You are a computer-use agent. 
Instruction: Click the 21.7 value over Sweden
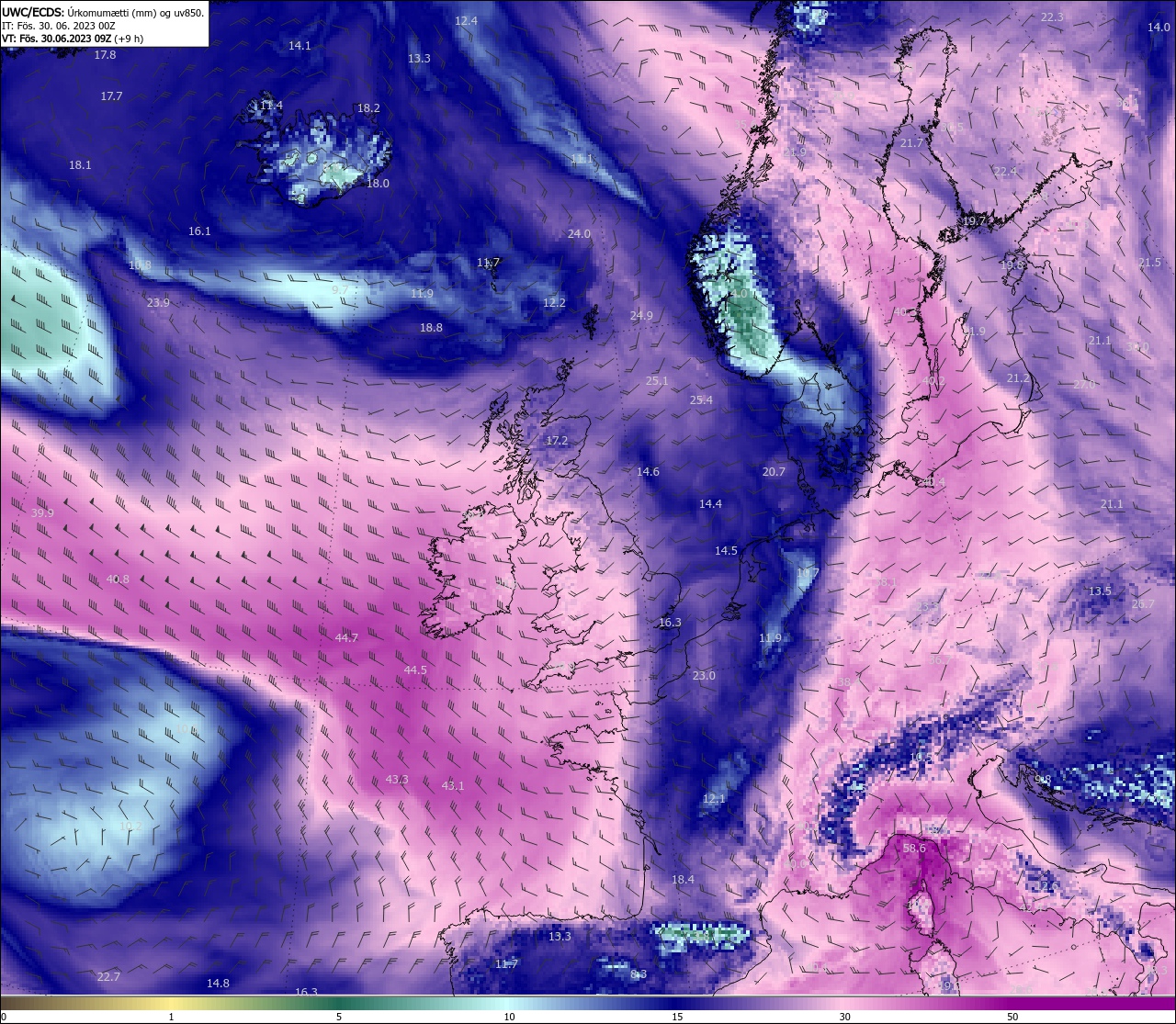911,144
